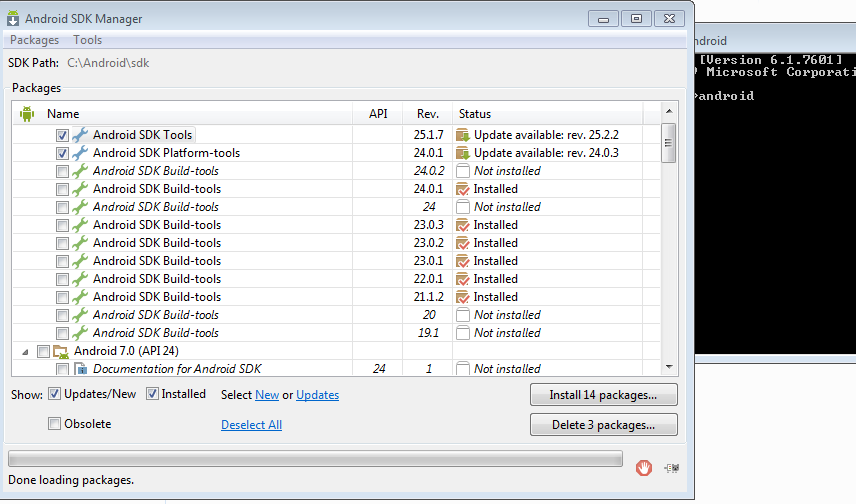Image resolution: width=856 pixels, height=504 pixels.
Task: Click the wrench icon for Android SDK Platform-tools
Action: [80, 153]
